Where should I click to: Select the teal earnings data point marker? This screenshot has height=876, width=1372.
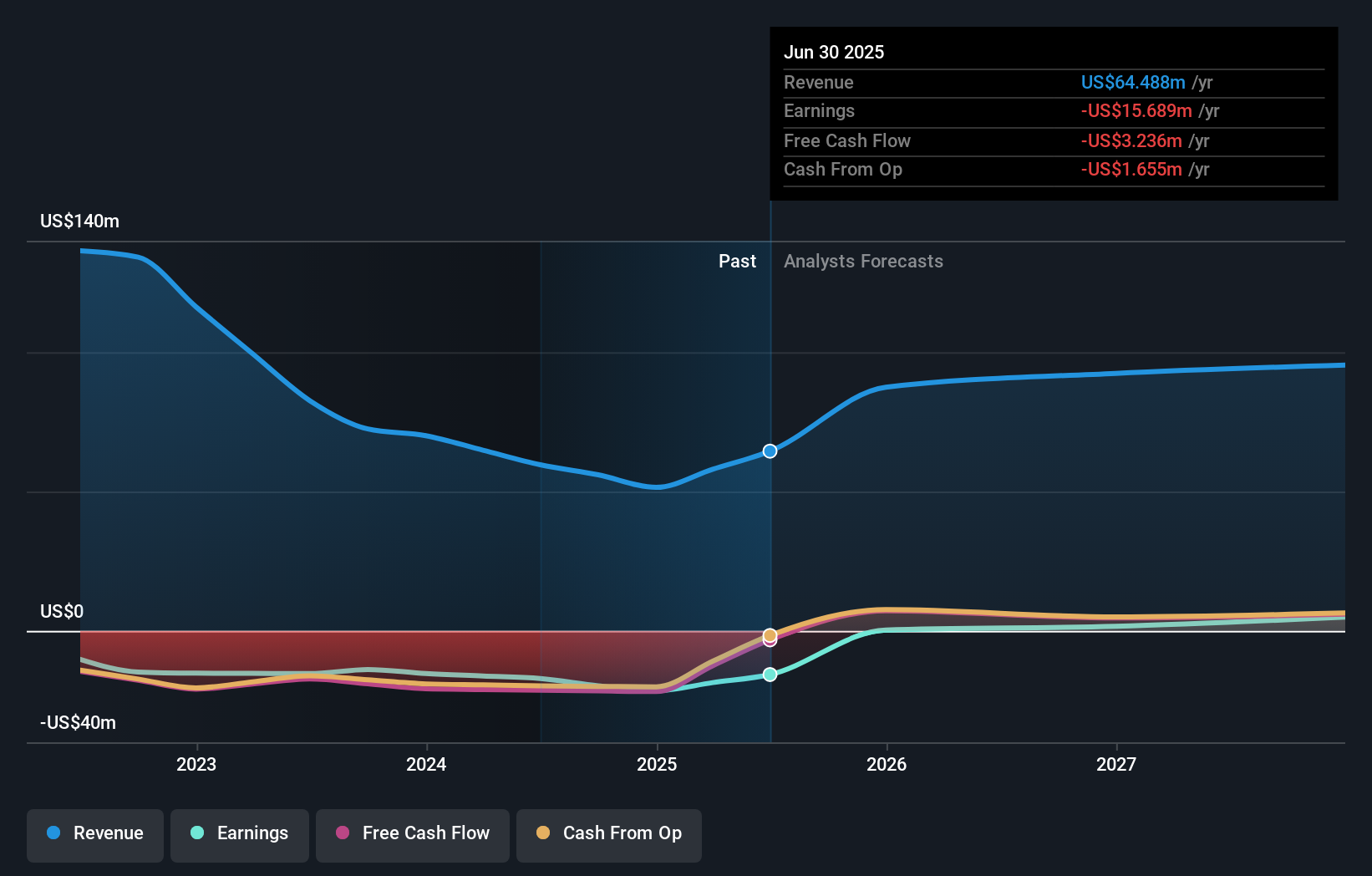pos(770,674)
